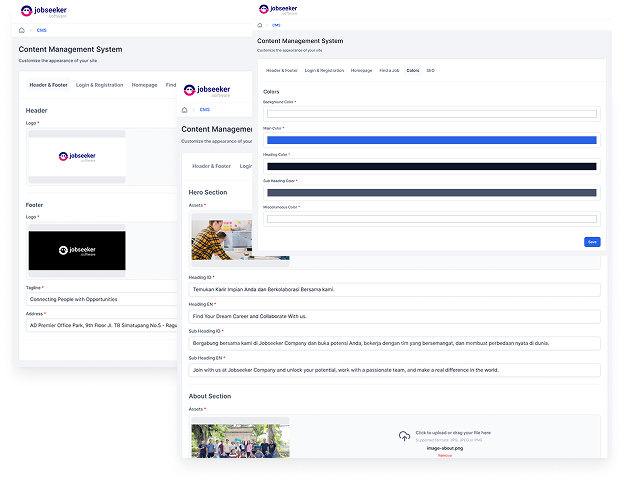Image resolution: width=624 pixels, height=482 pixels.
Task: Open the Find a Job tab in the Colors window
Action: point(389,70)
